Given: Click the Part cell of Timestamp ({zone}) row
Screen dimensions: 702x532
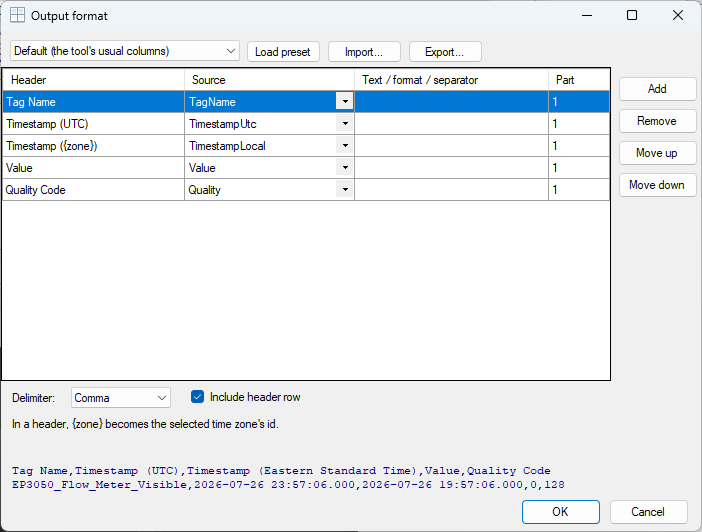Looking at the screenshot, I should tap(579, 146).
